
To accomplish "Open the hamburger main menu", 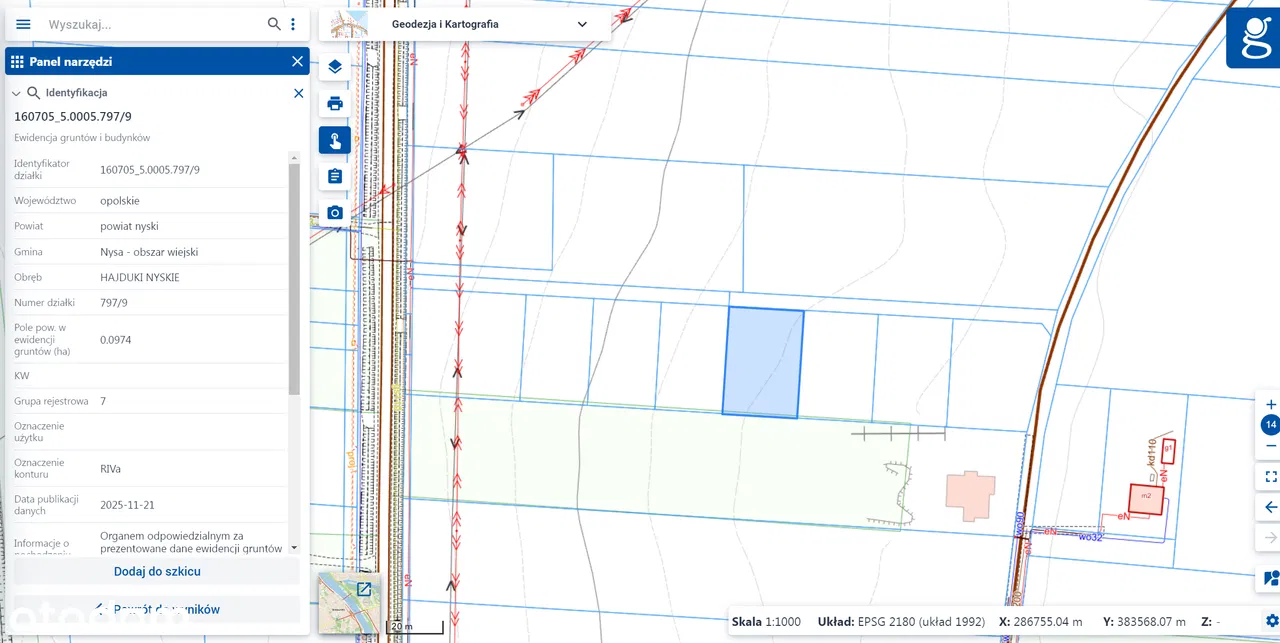I will [x=23, y=24].
